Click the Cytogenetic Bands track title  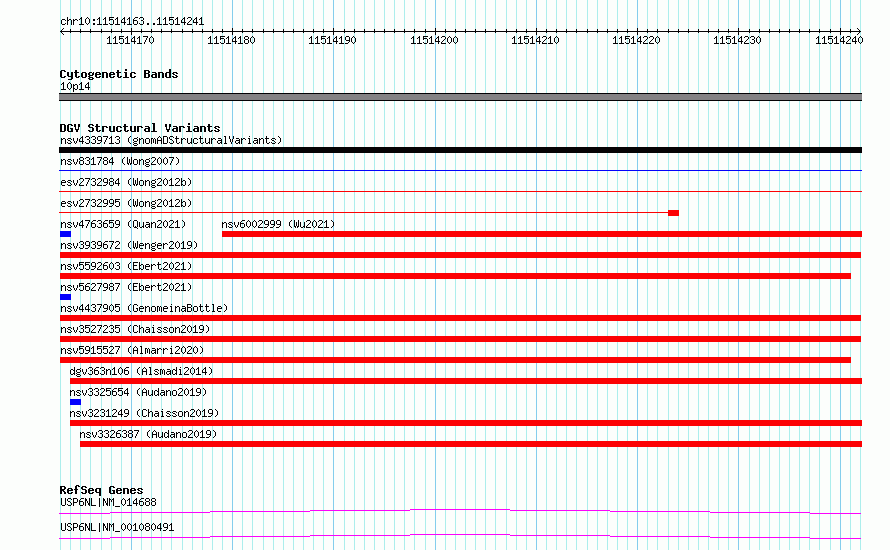coord(119,74)
